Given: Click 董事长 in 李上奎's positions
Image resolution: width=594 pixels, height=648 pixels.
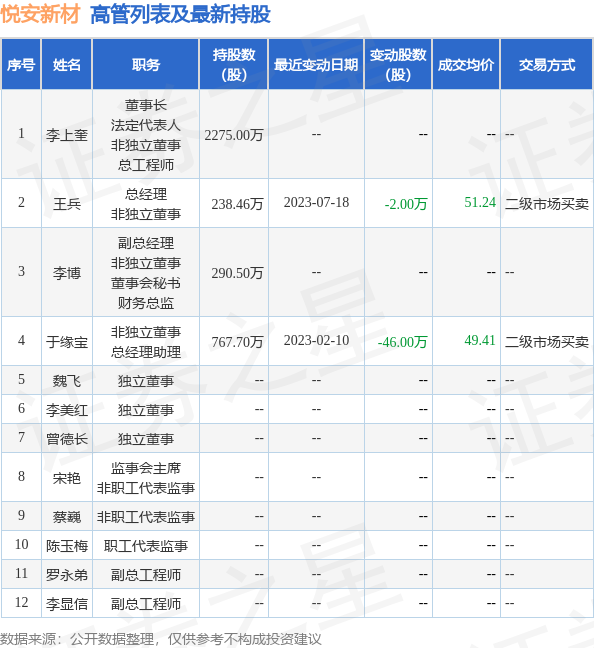Looking at the screenshot, I should 146,105.
